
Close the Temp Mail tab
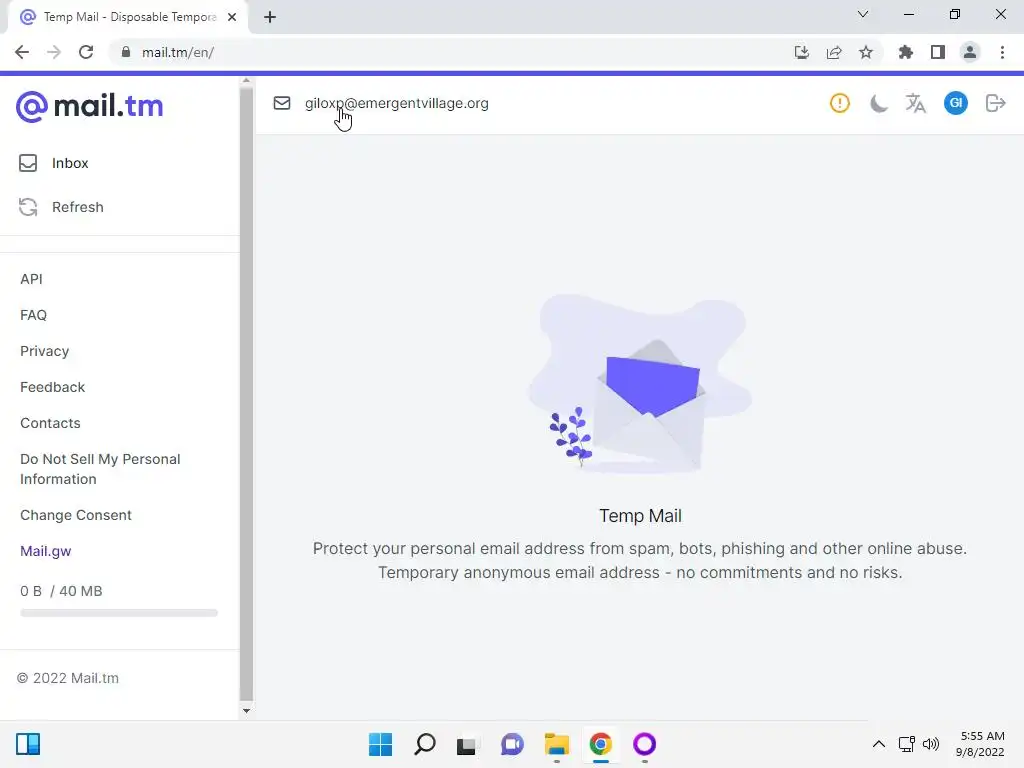pyautogui.click(x=232, y=17)
